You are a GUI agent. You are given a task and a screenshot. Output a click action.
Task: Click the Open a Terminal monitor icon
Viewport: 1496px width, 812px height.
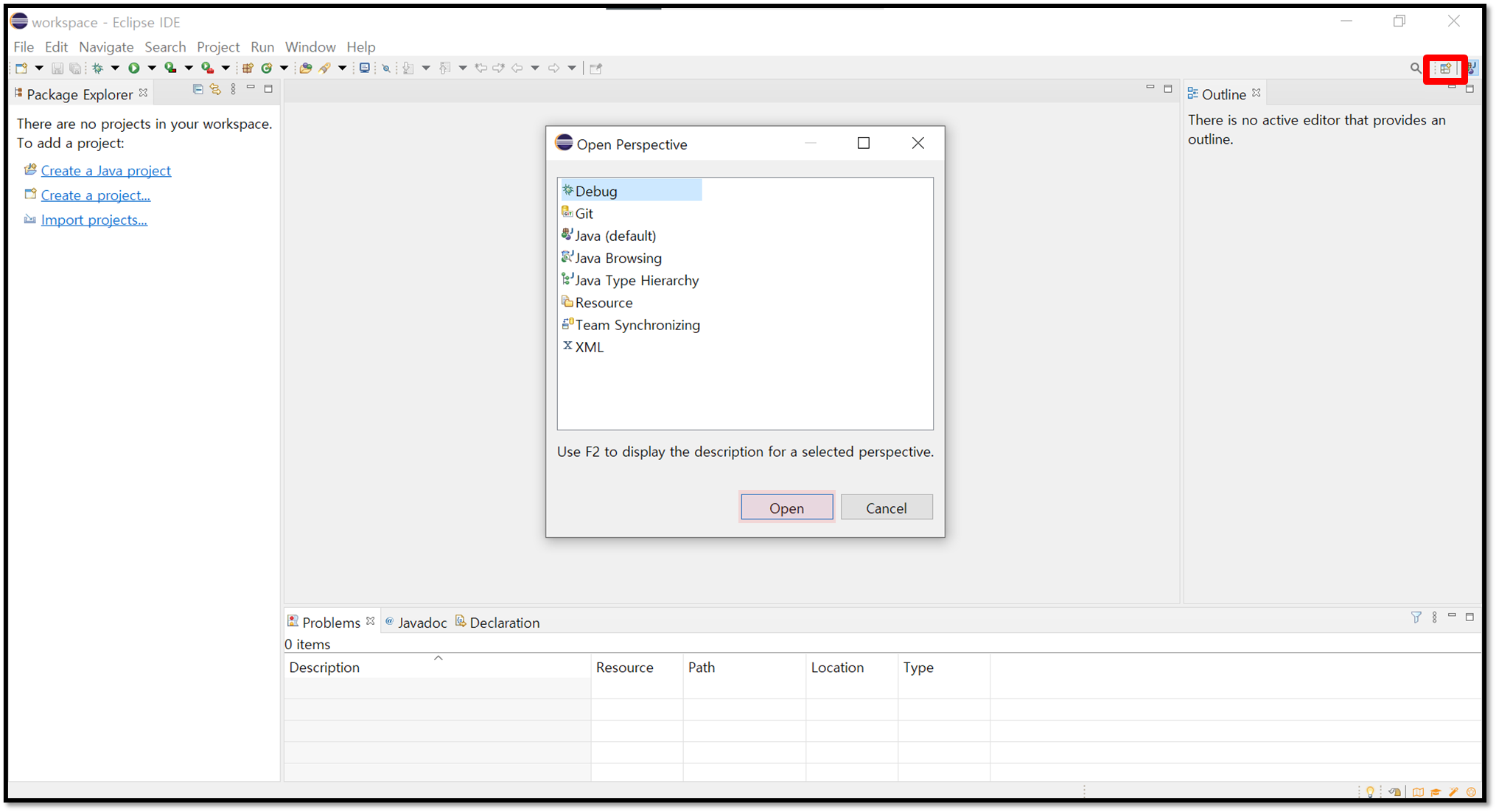[364, 68]
